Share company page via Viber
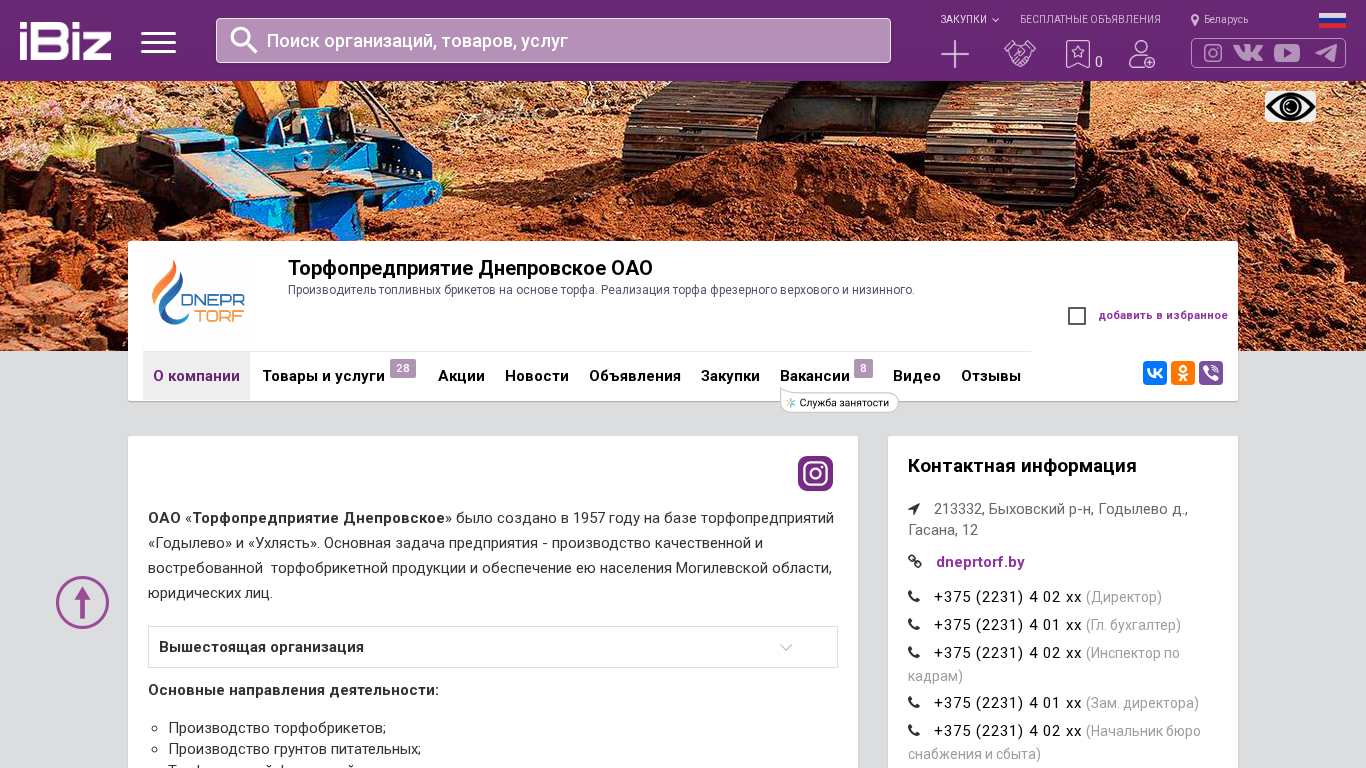The width and height of the screenshot is (1366, 768). (x=1211, y=373)
